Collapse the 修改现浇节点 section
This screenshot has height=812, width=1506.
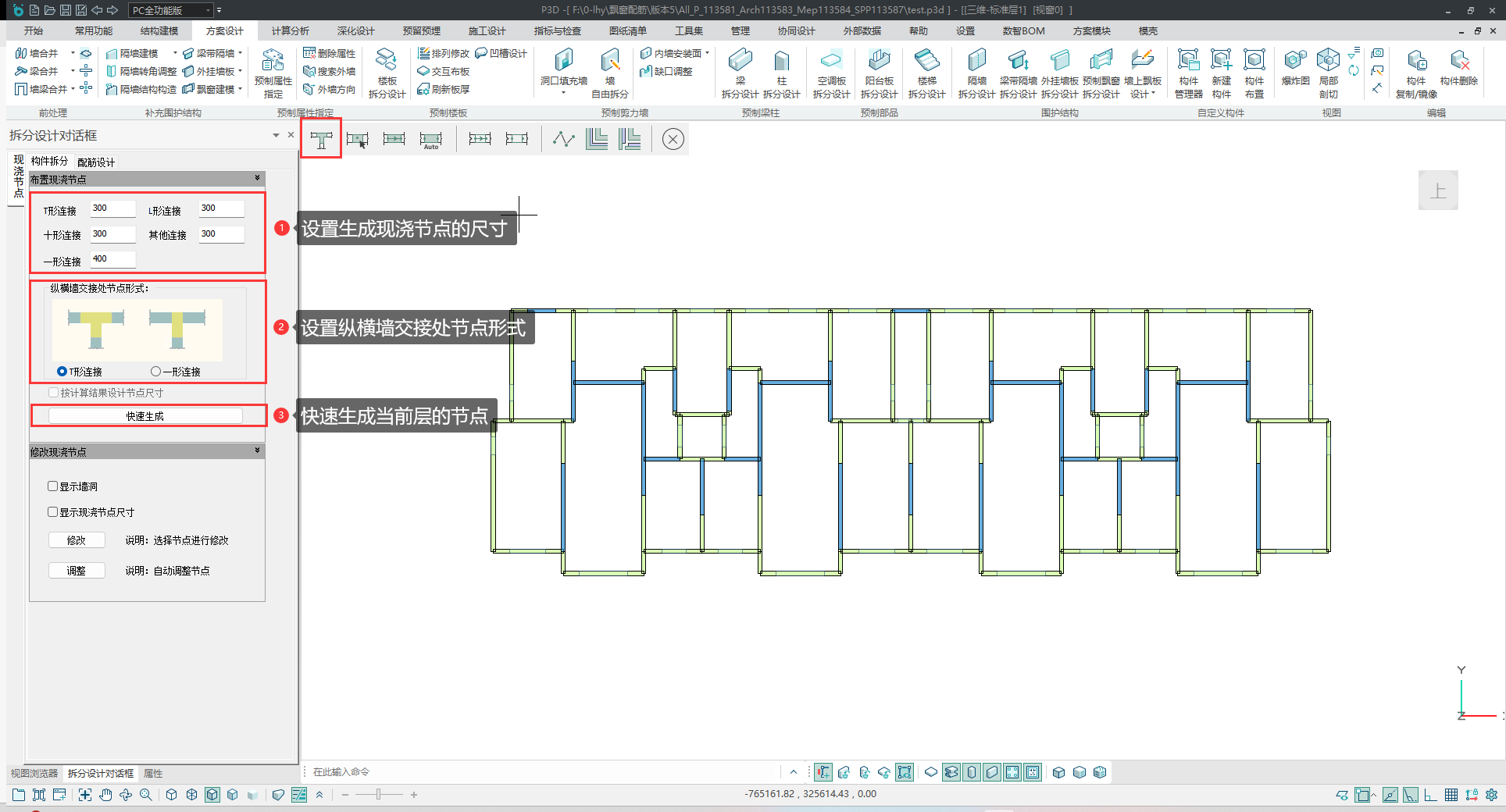point(257,451)
